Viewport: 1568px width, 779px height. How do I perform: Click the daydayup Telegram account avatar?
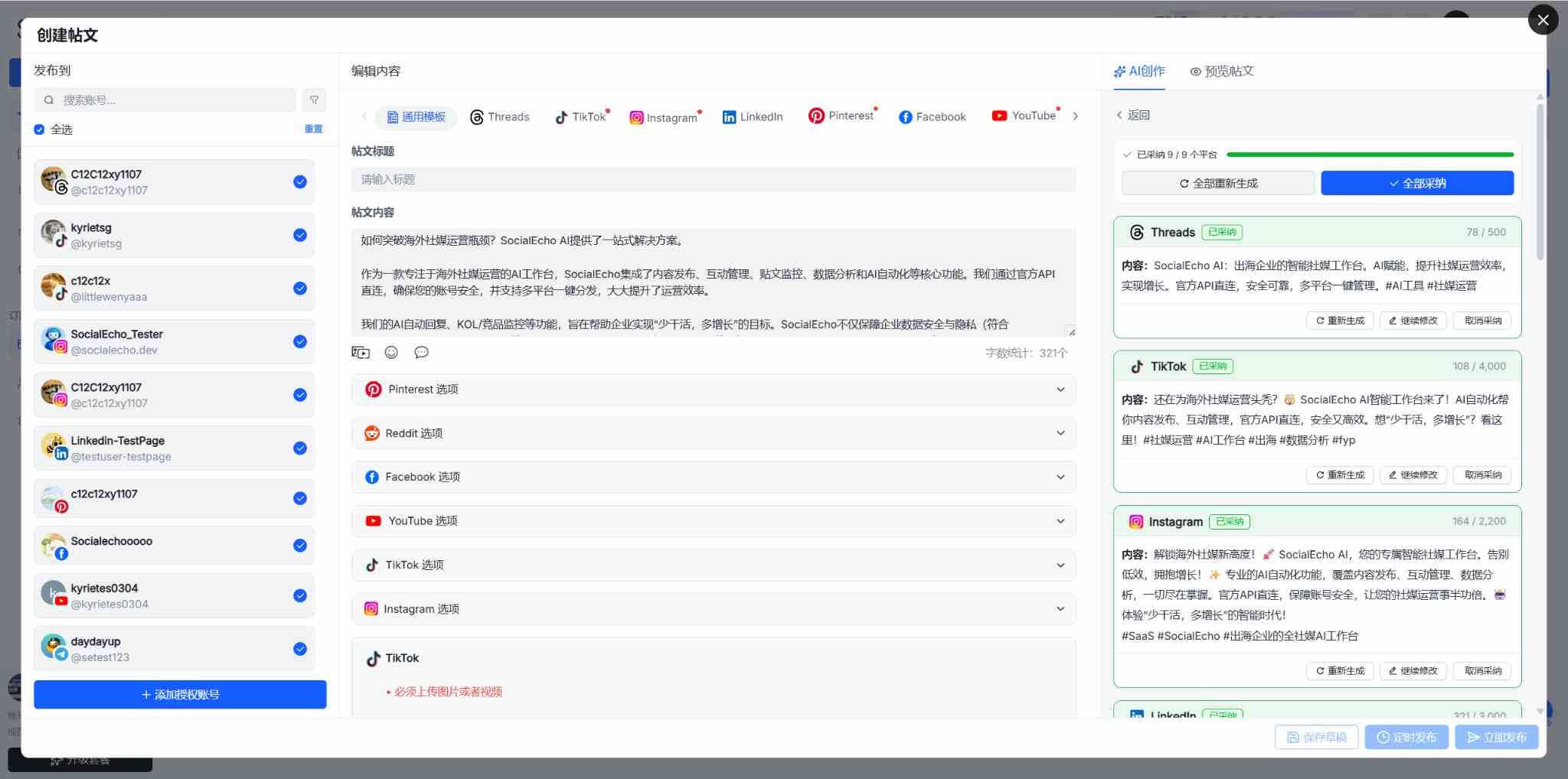tap(54, 647)
